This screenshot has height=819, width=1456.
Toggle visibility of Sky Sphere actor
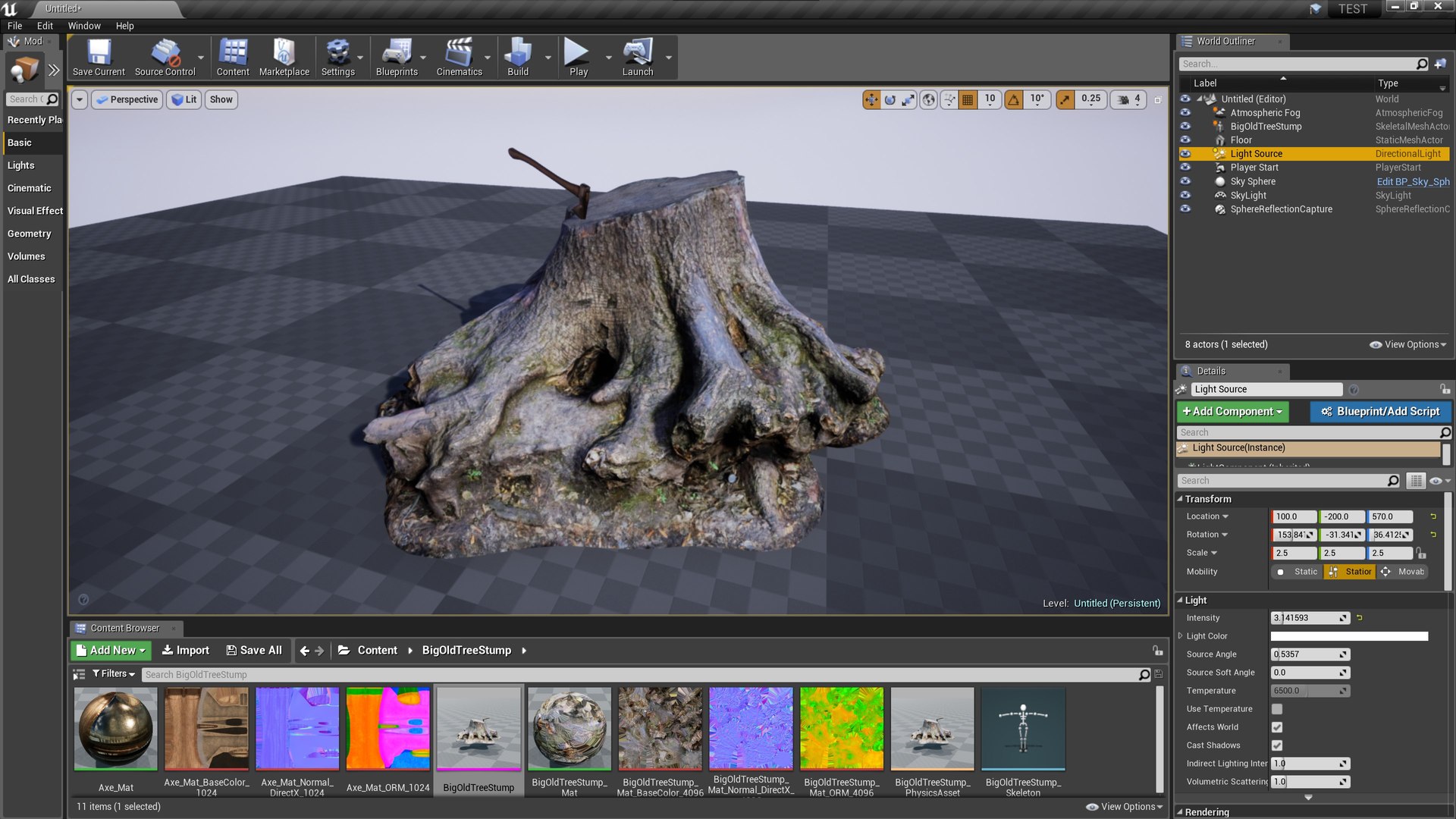[1185, 181]
